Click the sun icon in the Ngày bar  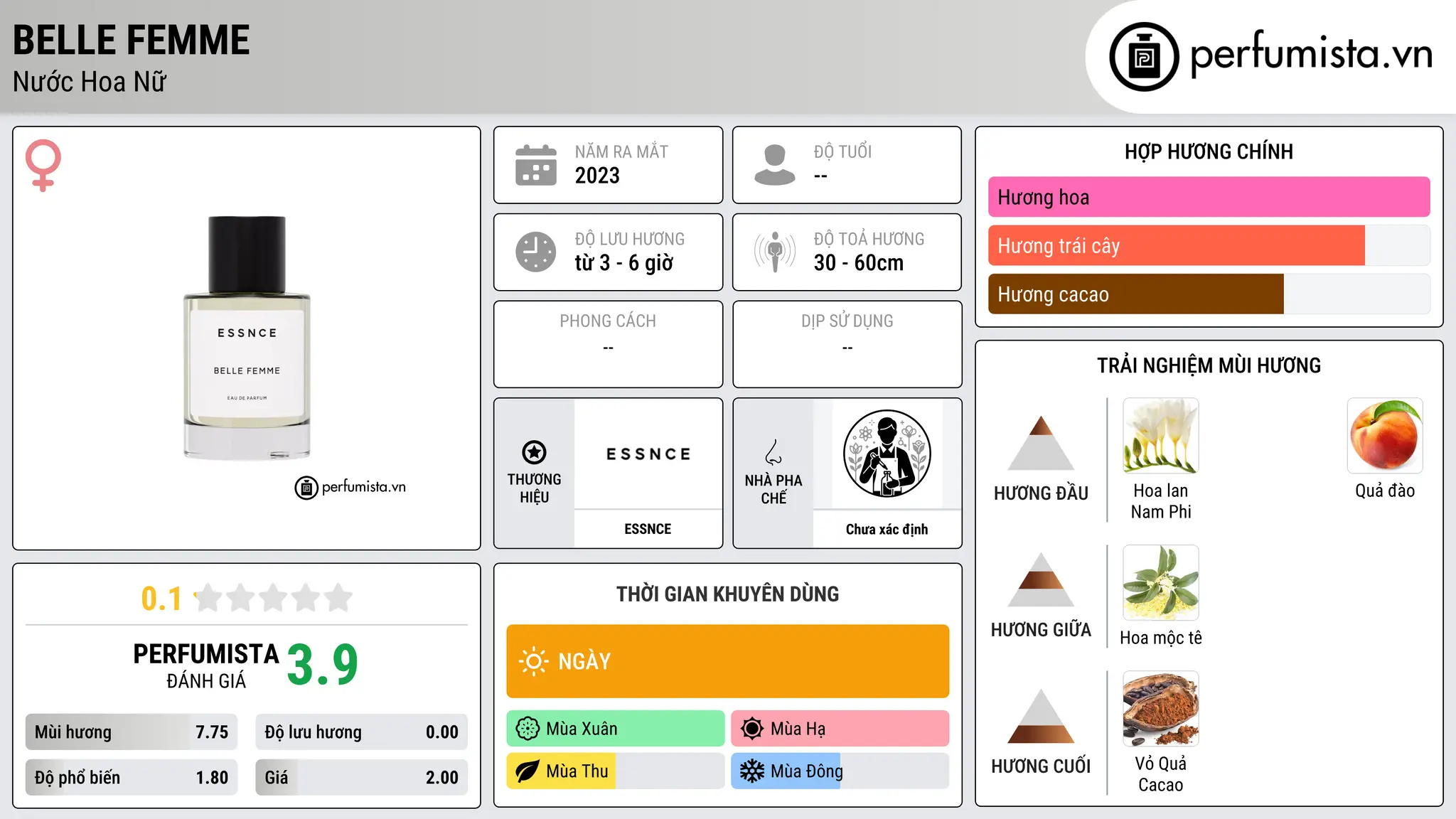533,661
